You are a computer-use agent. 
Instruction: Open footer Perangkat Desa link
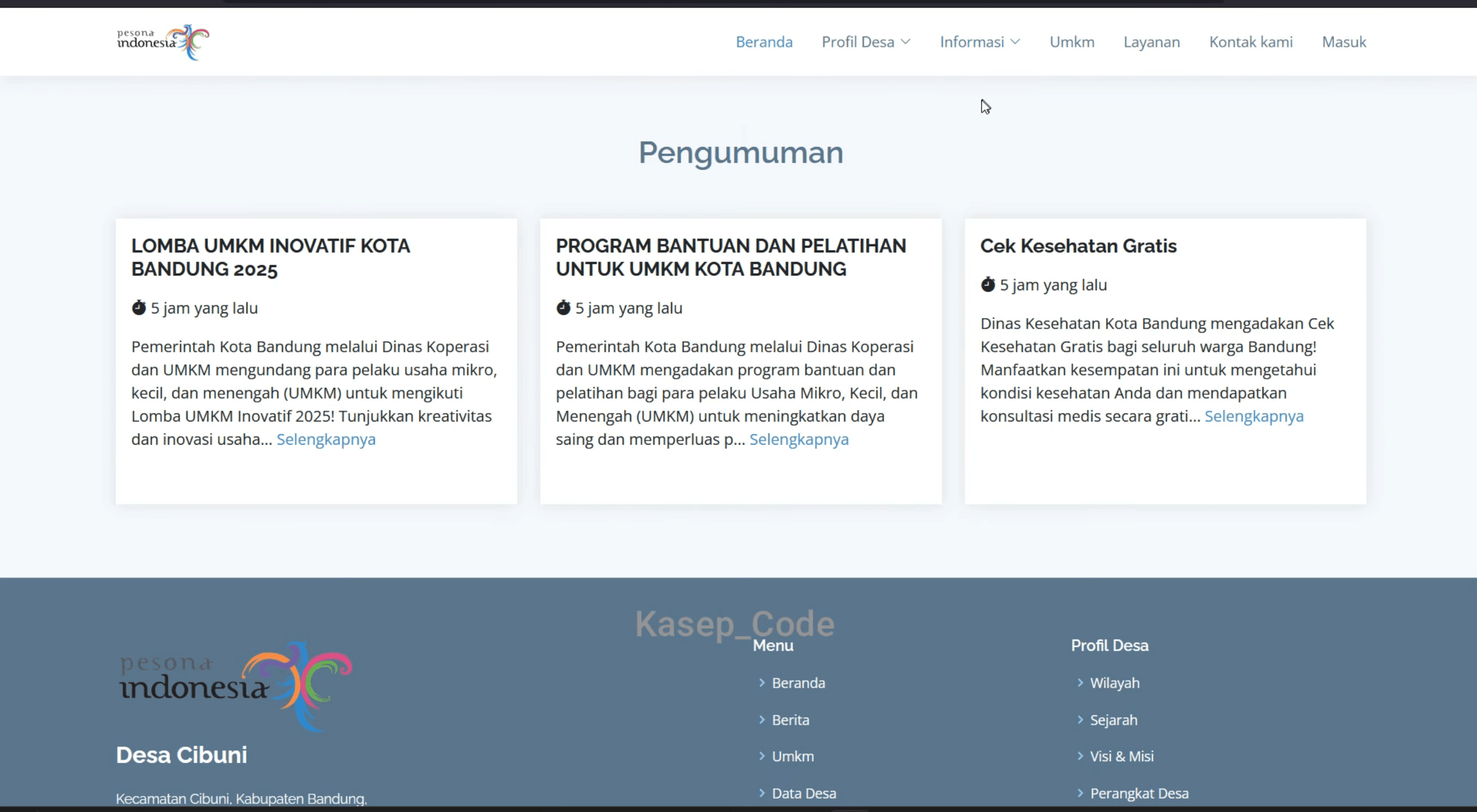(1139, 793)
